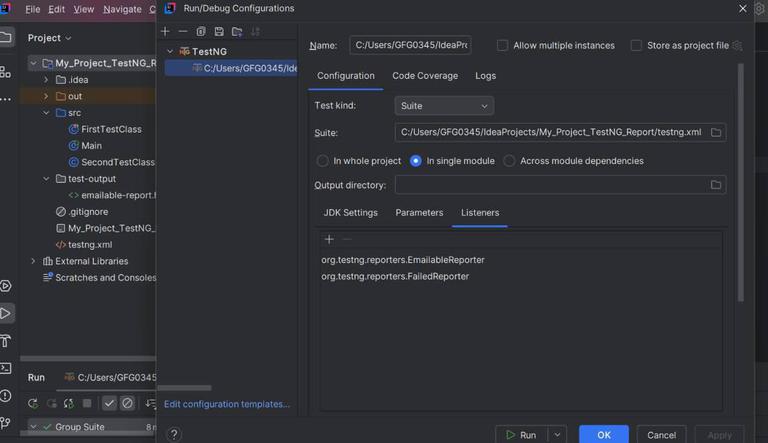Collapse the test-output folder
768x443 pixels.
click(46, 178)
